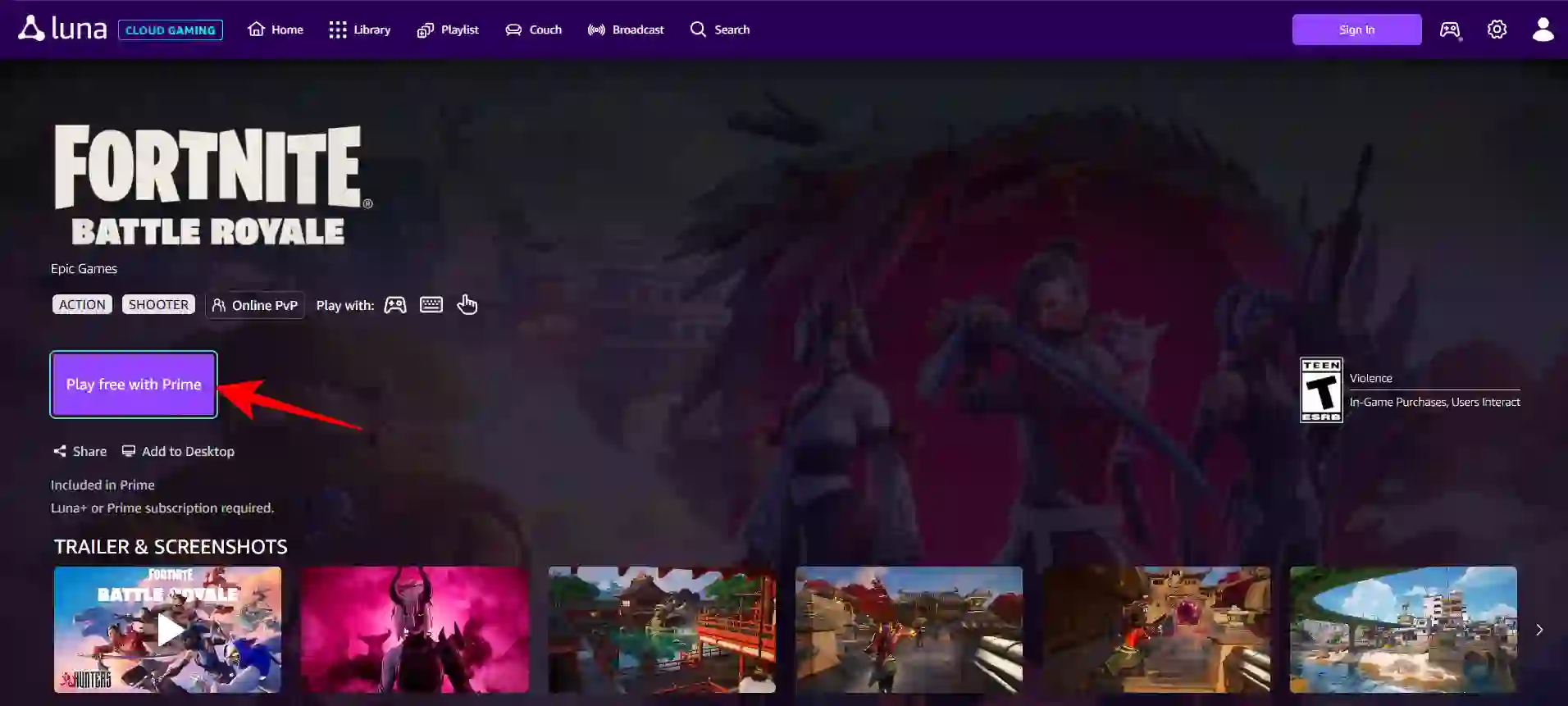Click the ESRB Teen rating badge
This screenshot has width=1568, height=706.
click(x=1321, y=389)
